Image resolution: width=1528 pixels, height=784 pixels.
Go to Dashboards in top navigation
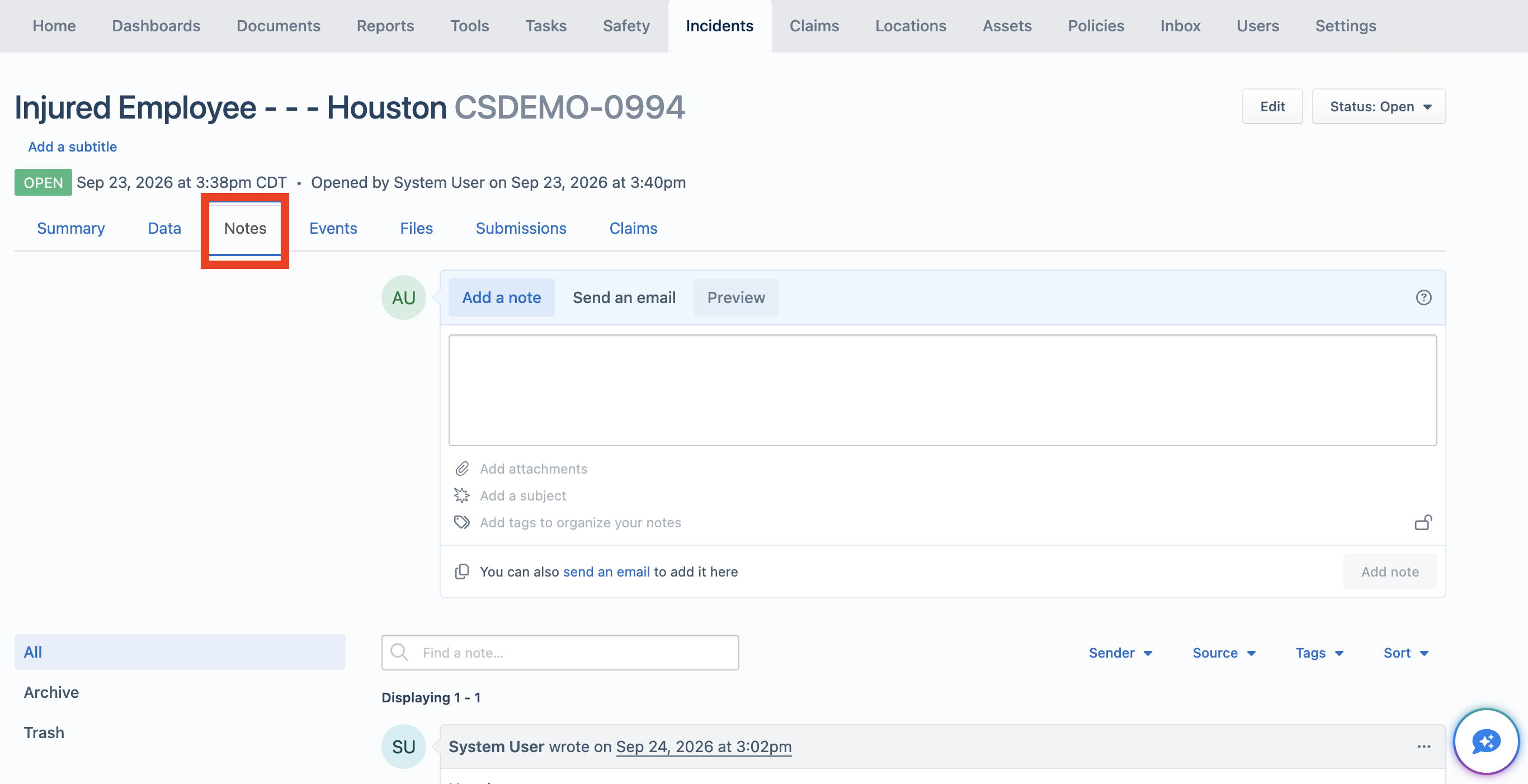[156, 26]
